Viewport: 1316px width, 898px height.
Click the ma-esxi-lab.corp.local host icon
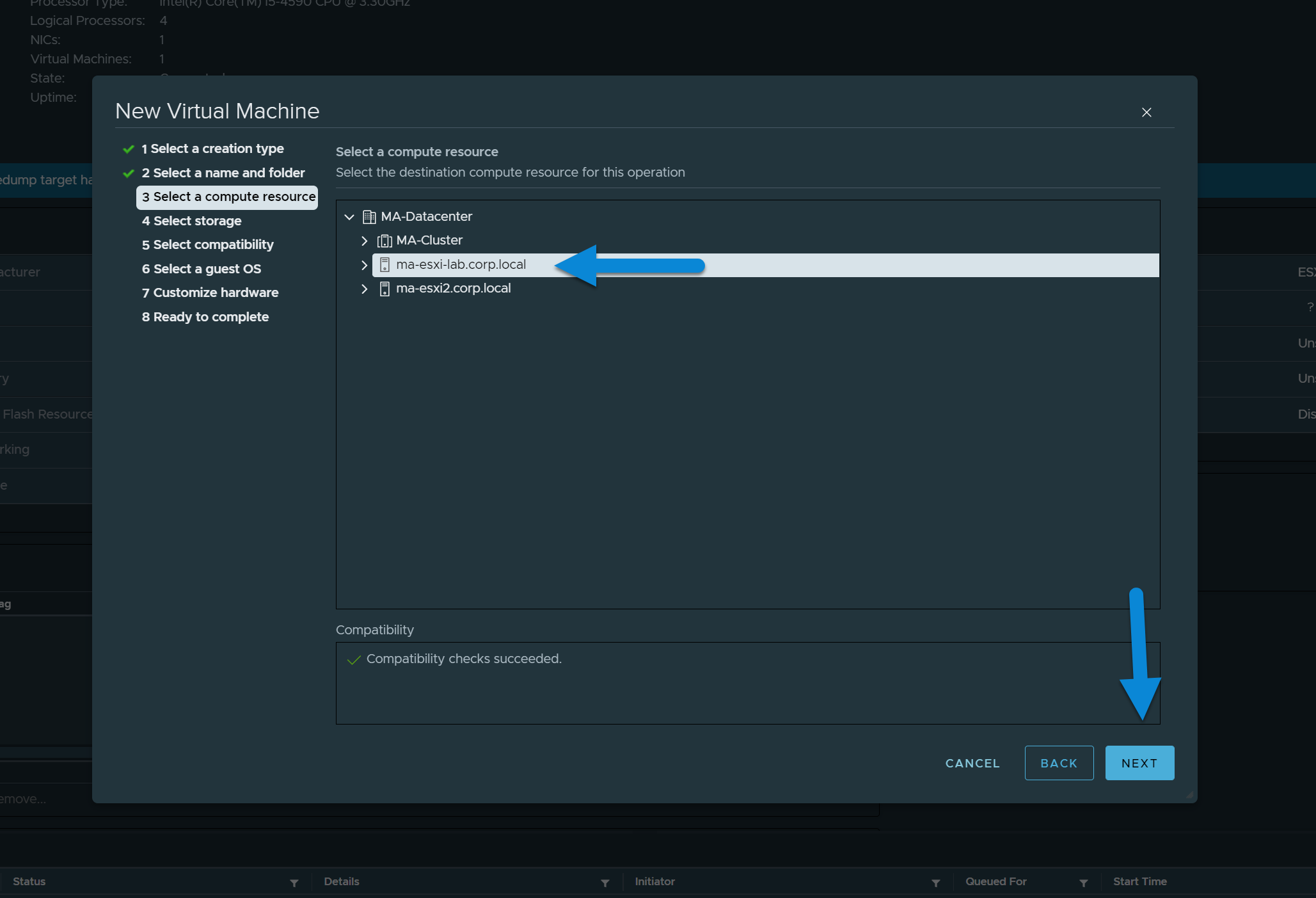(x=384, y=265)
